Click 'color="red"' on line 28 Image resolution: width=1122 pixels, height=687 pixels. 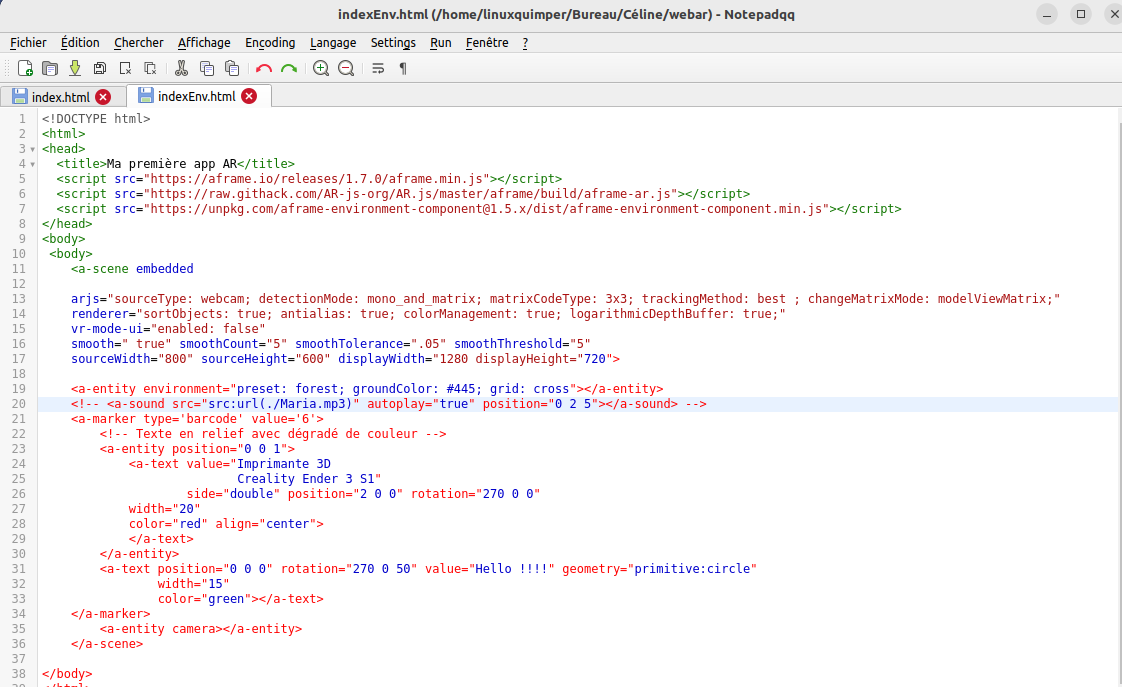(168, 524)
